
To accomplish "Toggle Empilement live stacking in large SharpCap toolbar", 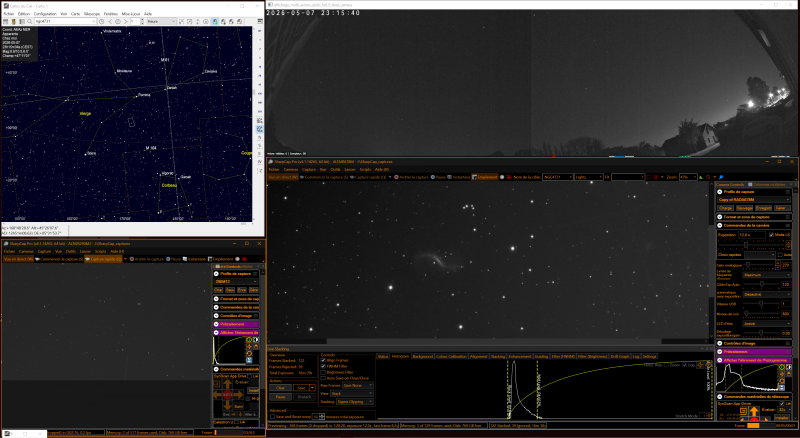I will tap(485, 177).
